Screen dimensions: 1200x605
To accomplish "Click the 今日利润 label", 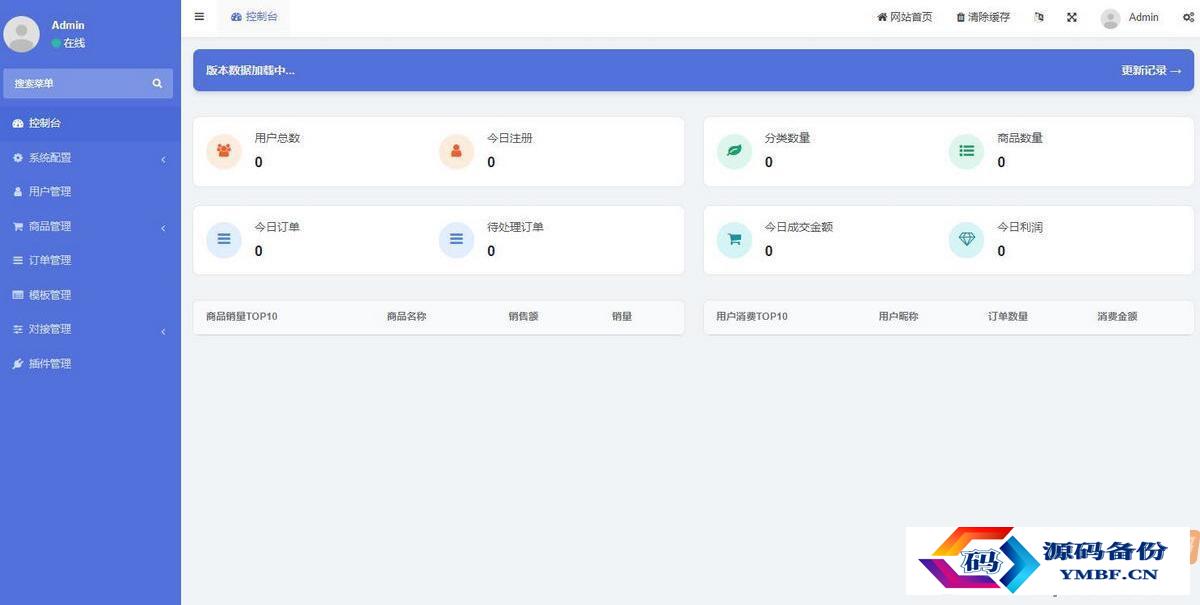I will coord(1020,227).
